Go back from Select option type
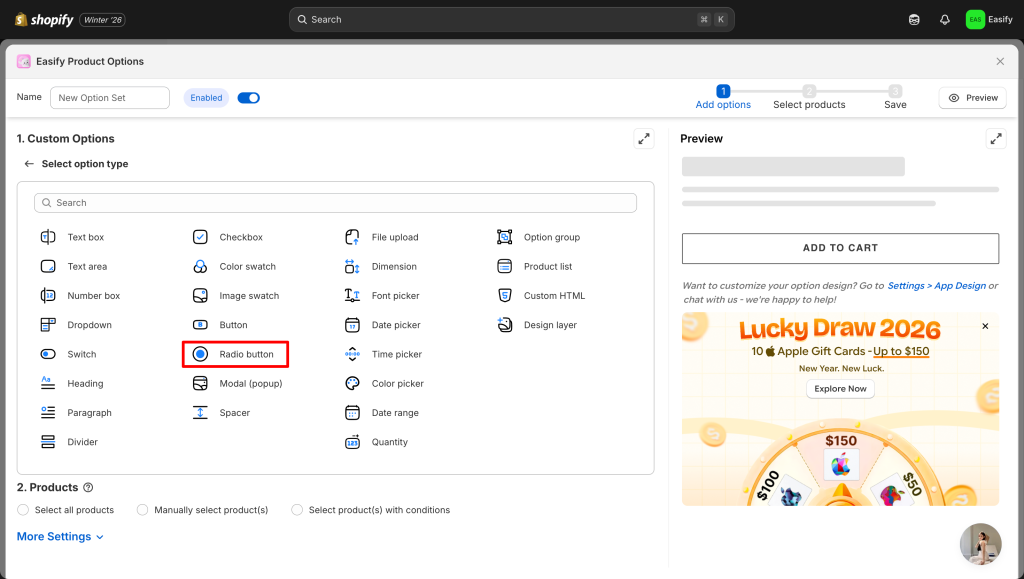The height and width of the screenshot is (579, 1024). click(x=29, y=164)
